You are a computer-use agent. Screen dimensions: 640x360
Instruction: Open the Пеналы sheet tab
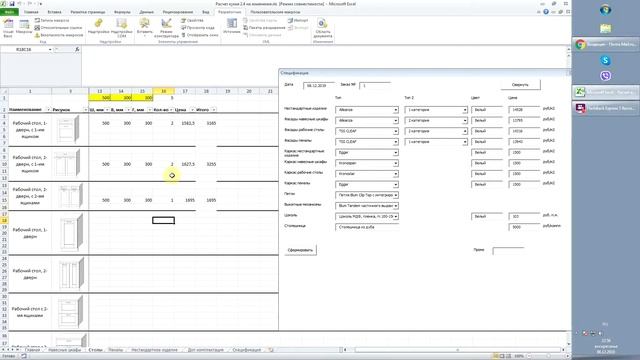pos(116,350)
